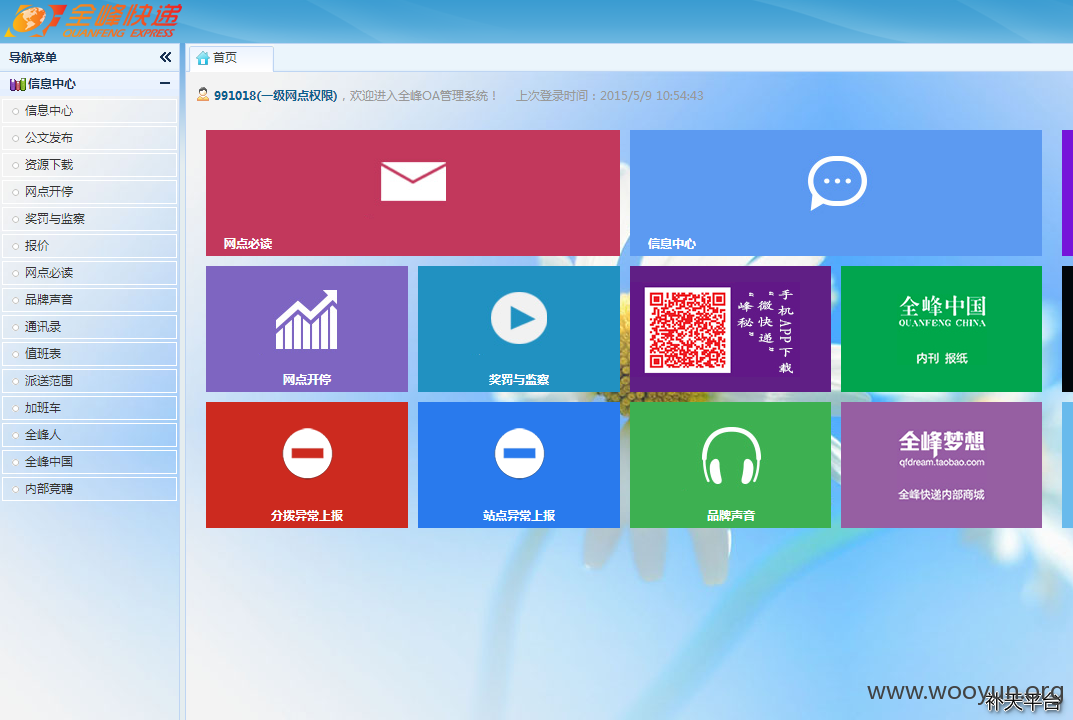Select 网点开停 in the sidebar
Viewport: 1073px width, 720px height.
[90, 192]
